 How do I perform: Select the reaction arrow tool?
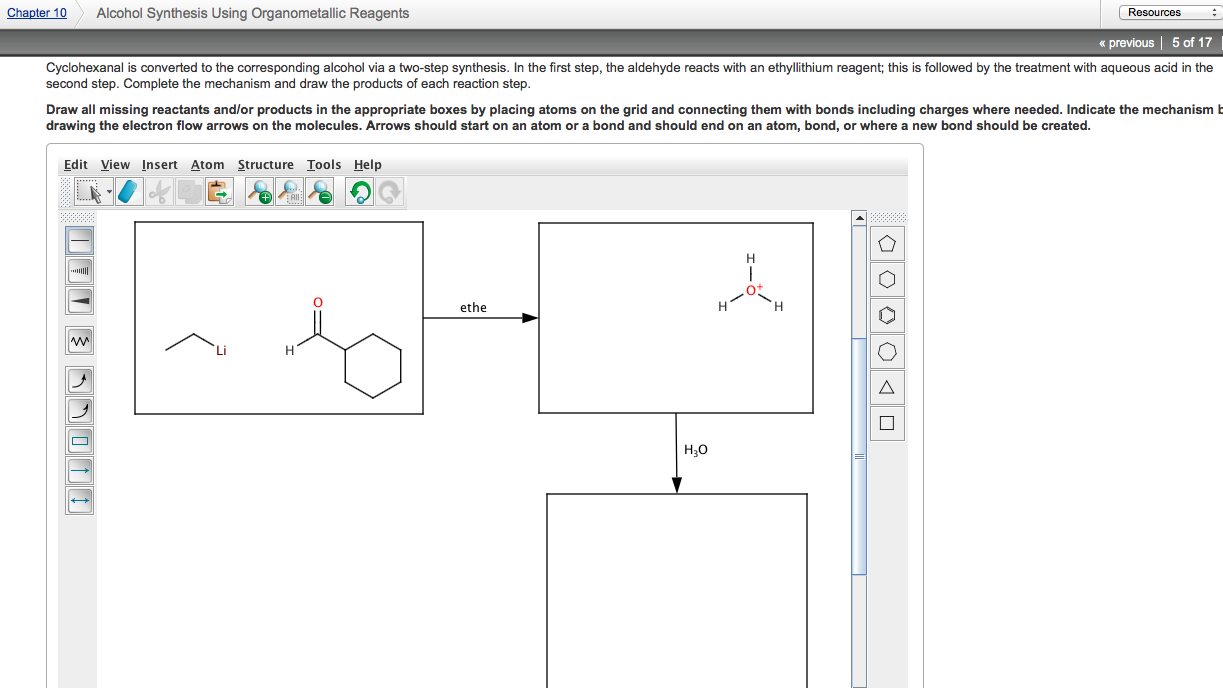(x=79, y=470)
